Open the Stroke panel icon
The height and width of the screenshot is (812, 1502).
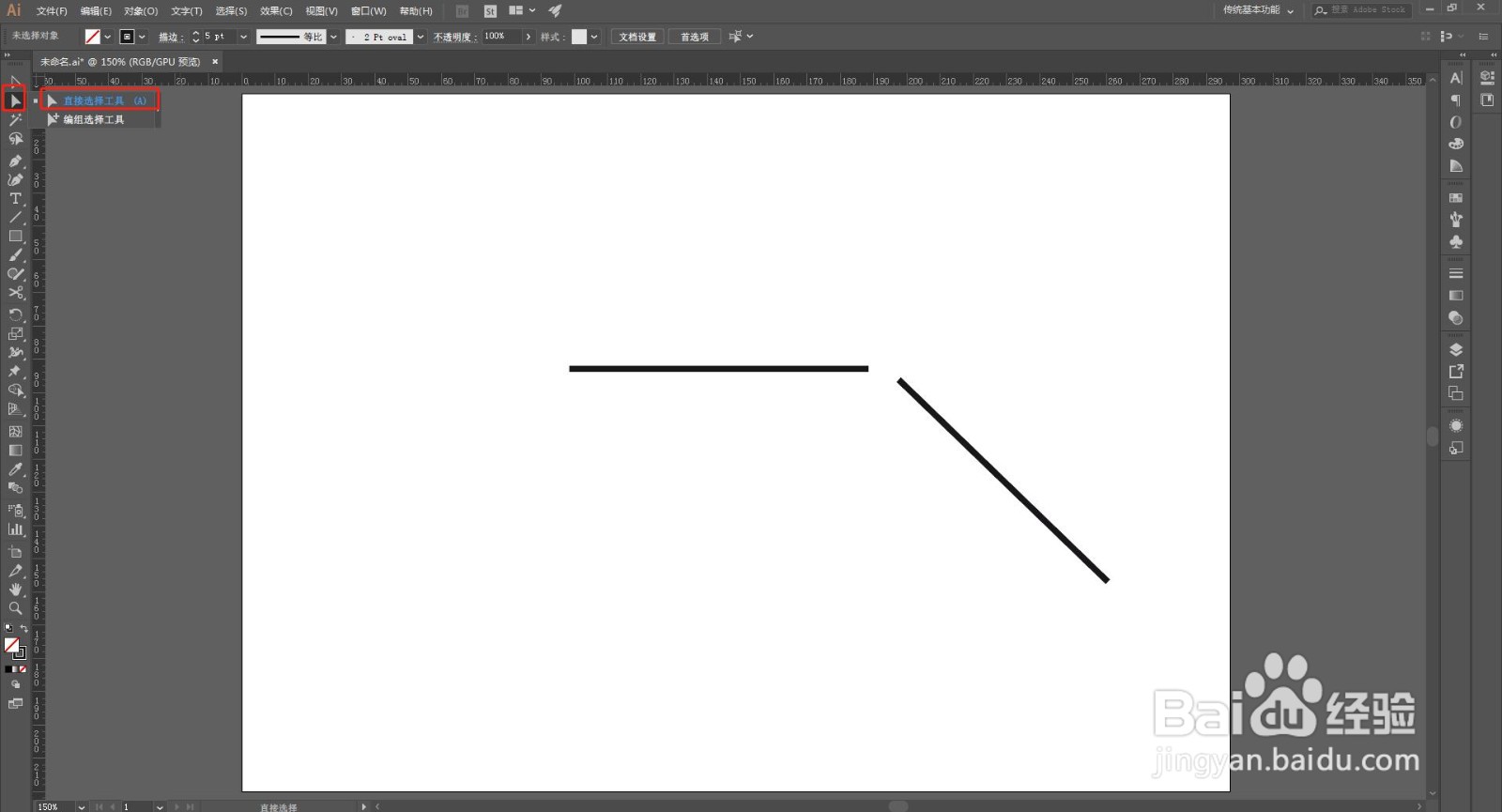[x=1456, y=273]
